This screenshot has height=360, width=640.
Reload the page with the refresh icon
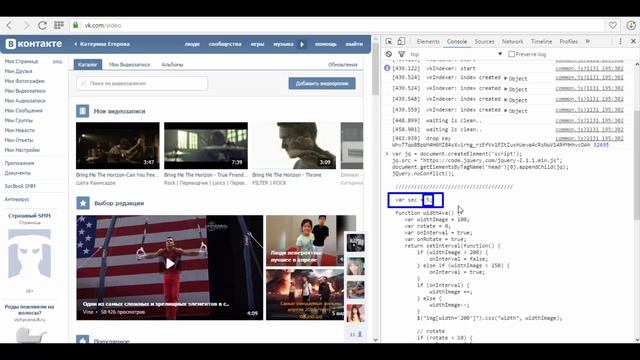coord(42,25)
